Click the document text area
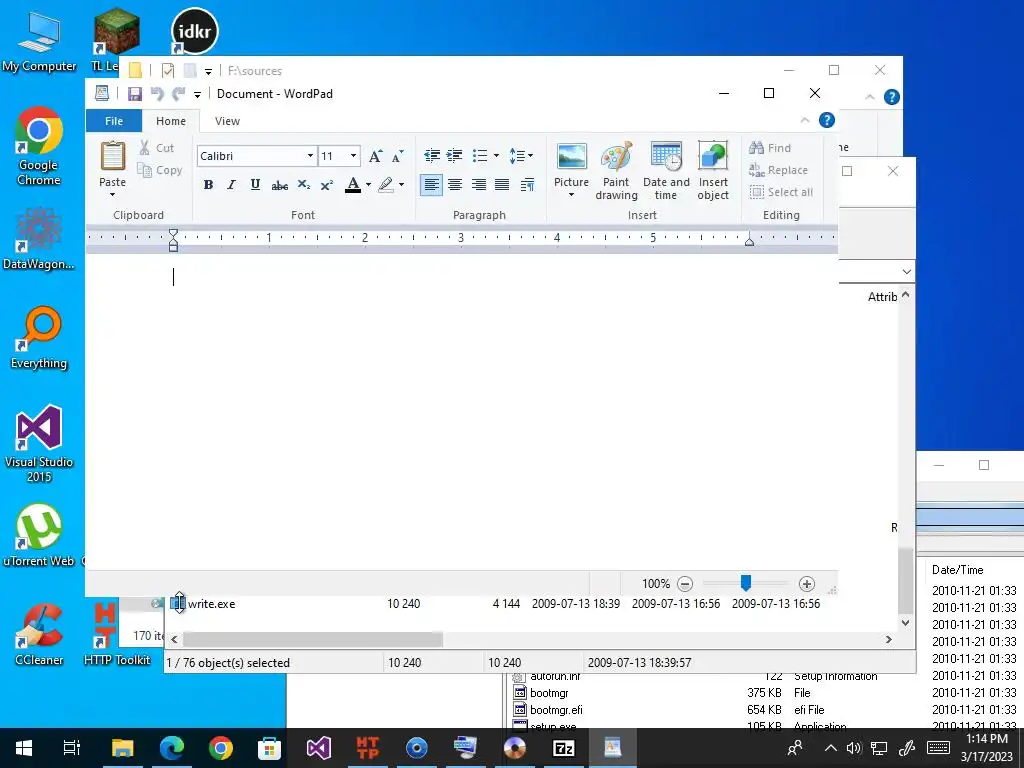Screen dimensions: 1024x768 (x=462, y=411)
